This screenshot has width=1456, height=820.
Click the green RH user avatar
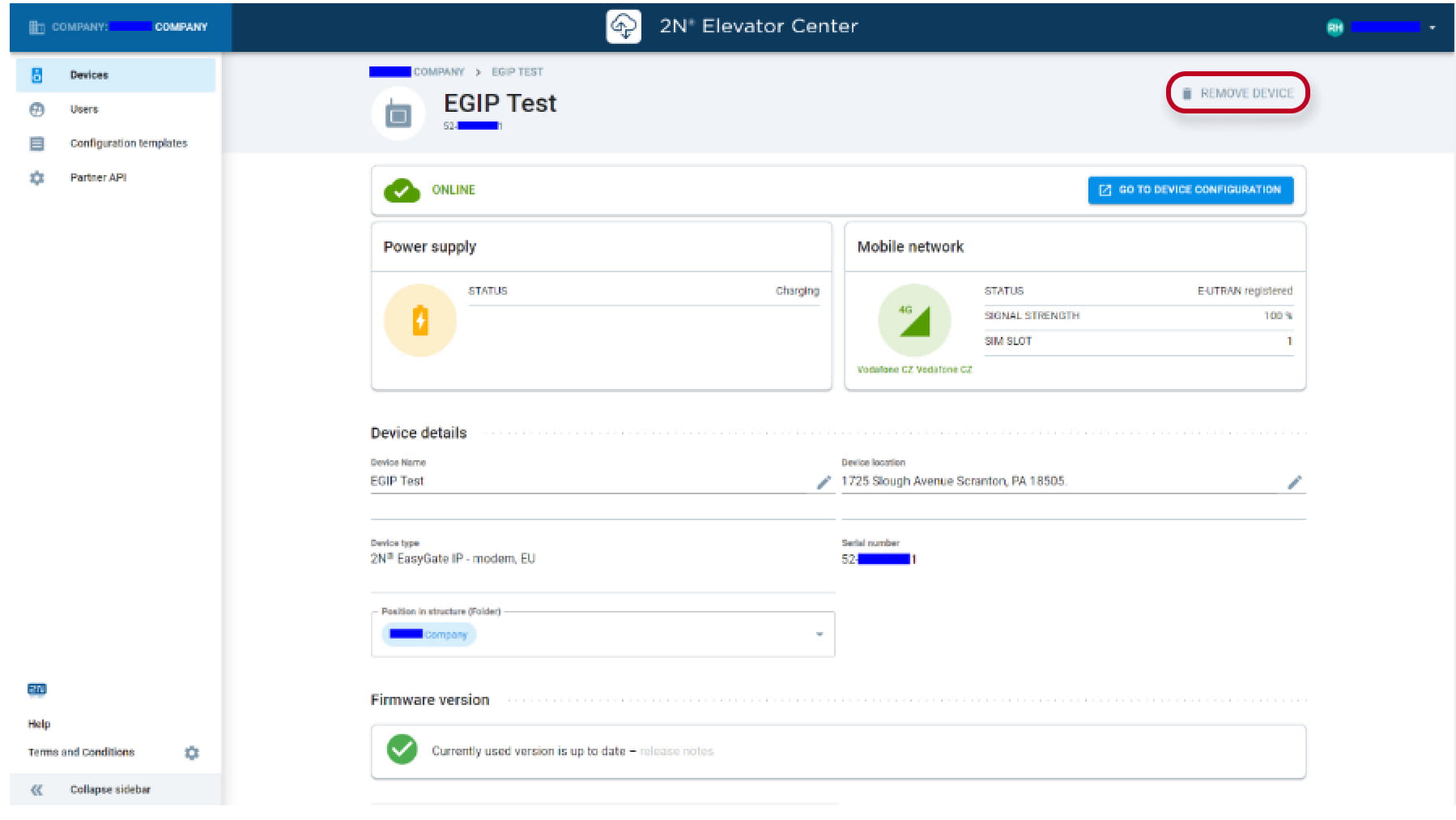click(1335, 28)
